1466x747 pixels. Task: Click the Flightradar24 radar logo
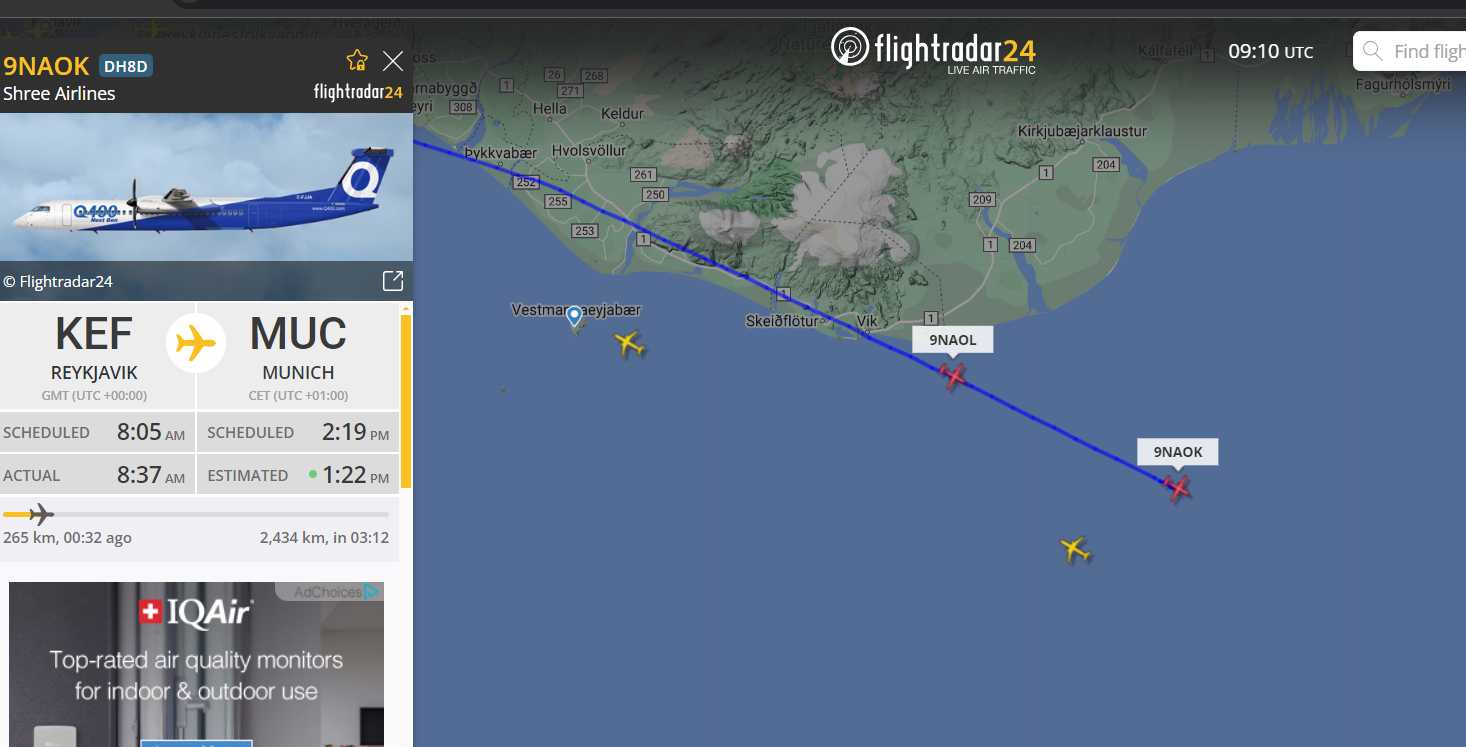[x=850, y=47]
